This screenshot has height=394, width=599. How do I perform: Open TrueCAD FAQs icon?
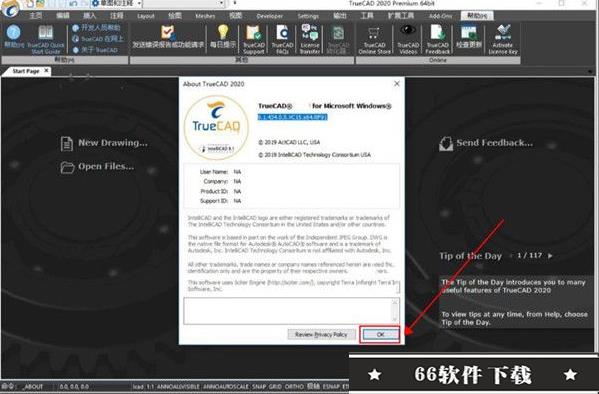(282, 39)
